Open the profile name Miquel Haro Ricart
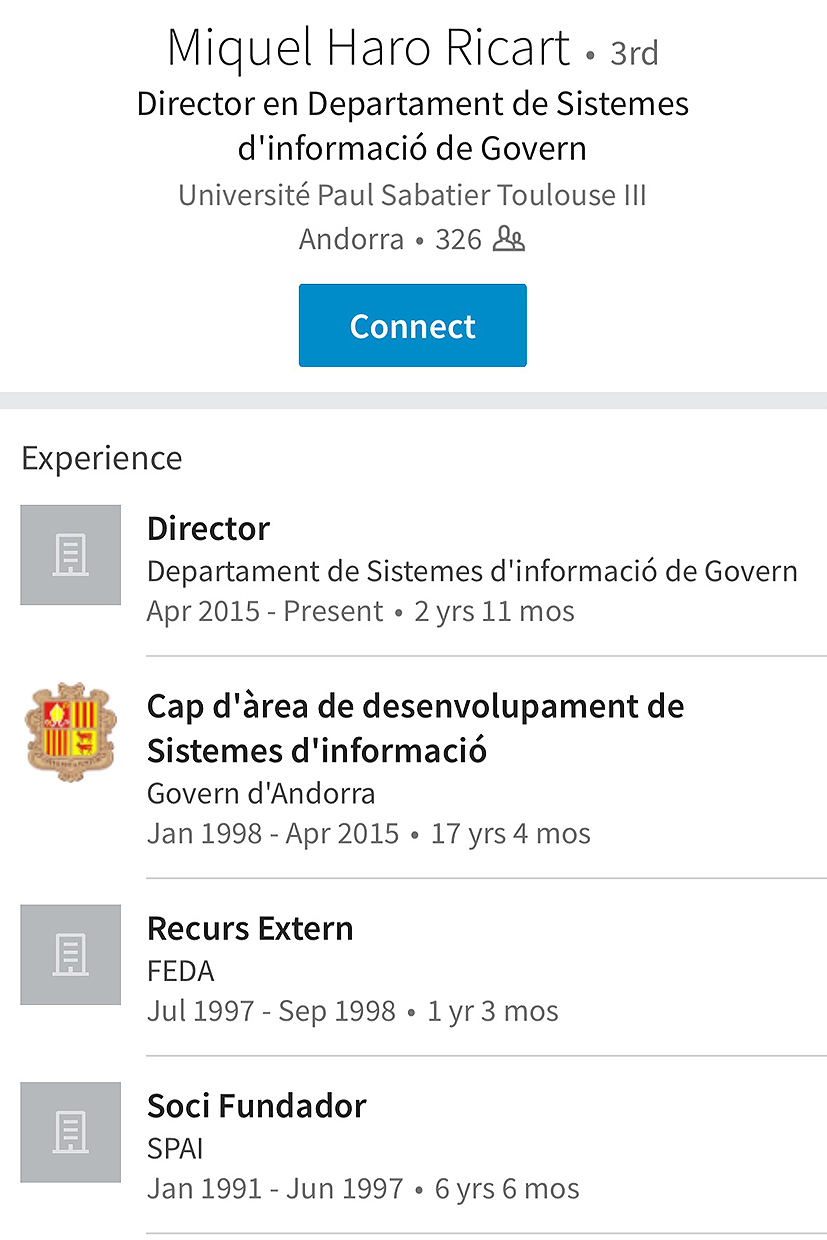Image resolution: width=827 pixels, height=1240 pixels. tap(368, 48)
